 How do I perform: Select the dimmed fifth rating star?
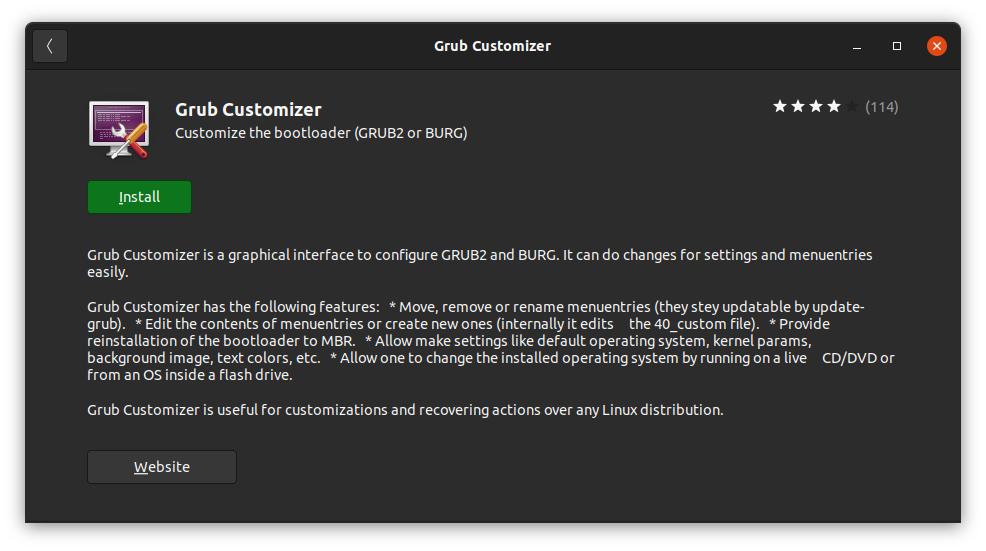[852, 106]
